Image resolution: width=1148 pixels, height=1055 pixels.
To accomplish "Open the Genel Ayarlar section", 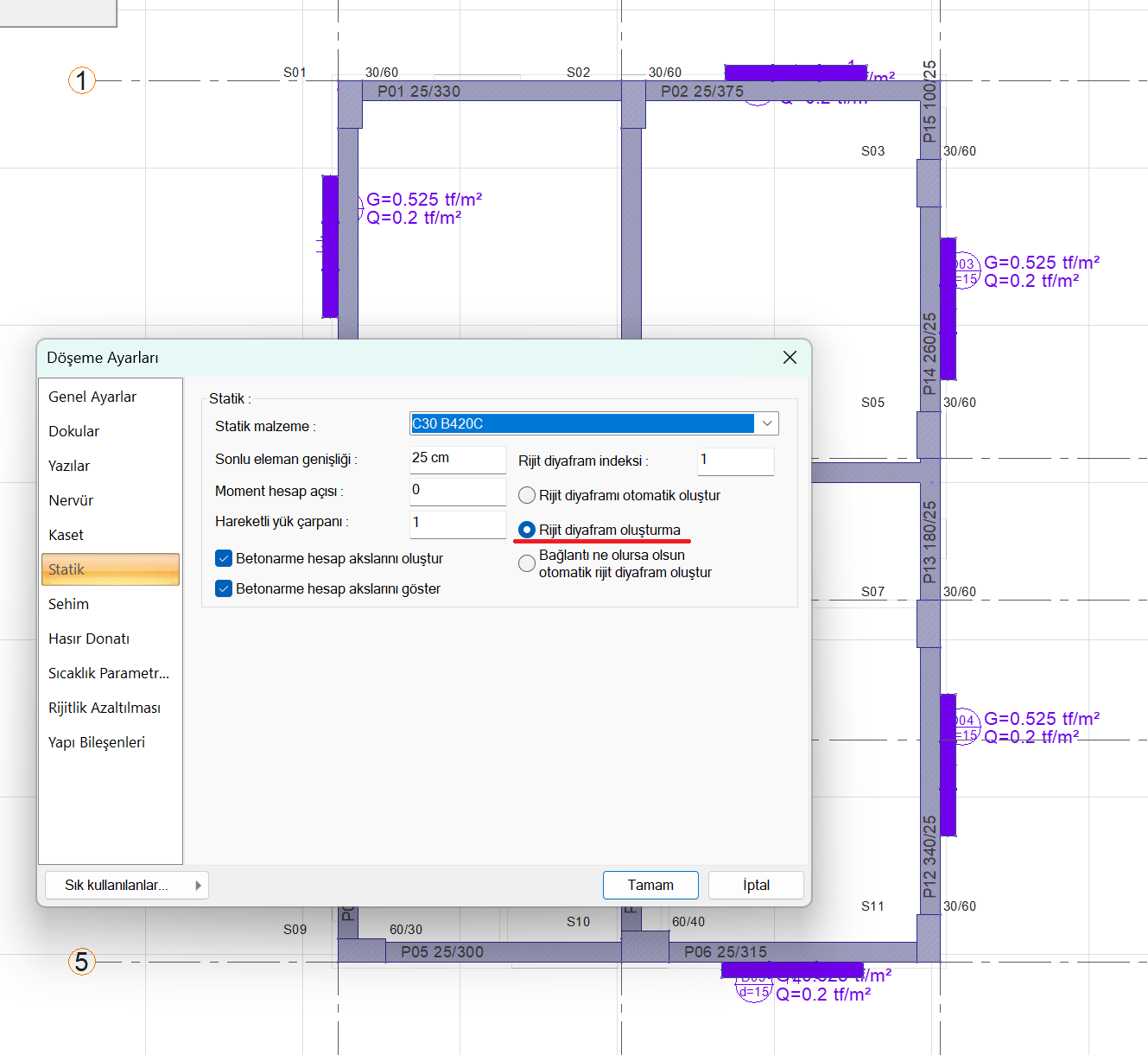I will [x=92, y=397].
